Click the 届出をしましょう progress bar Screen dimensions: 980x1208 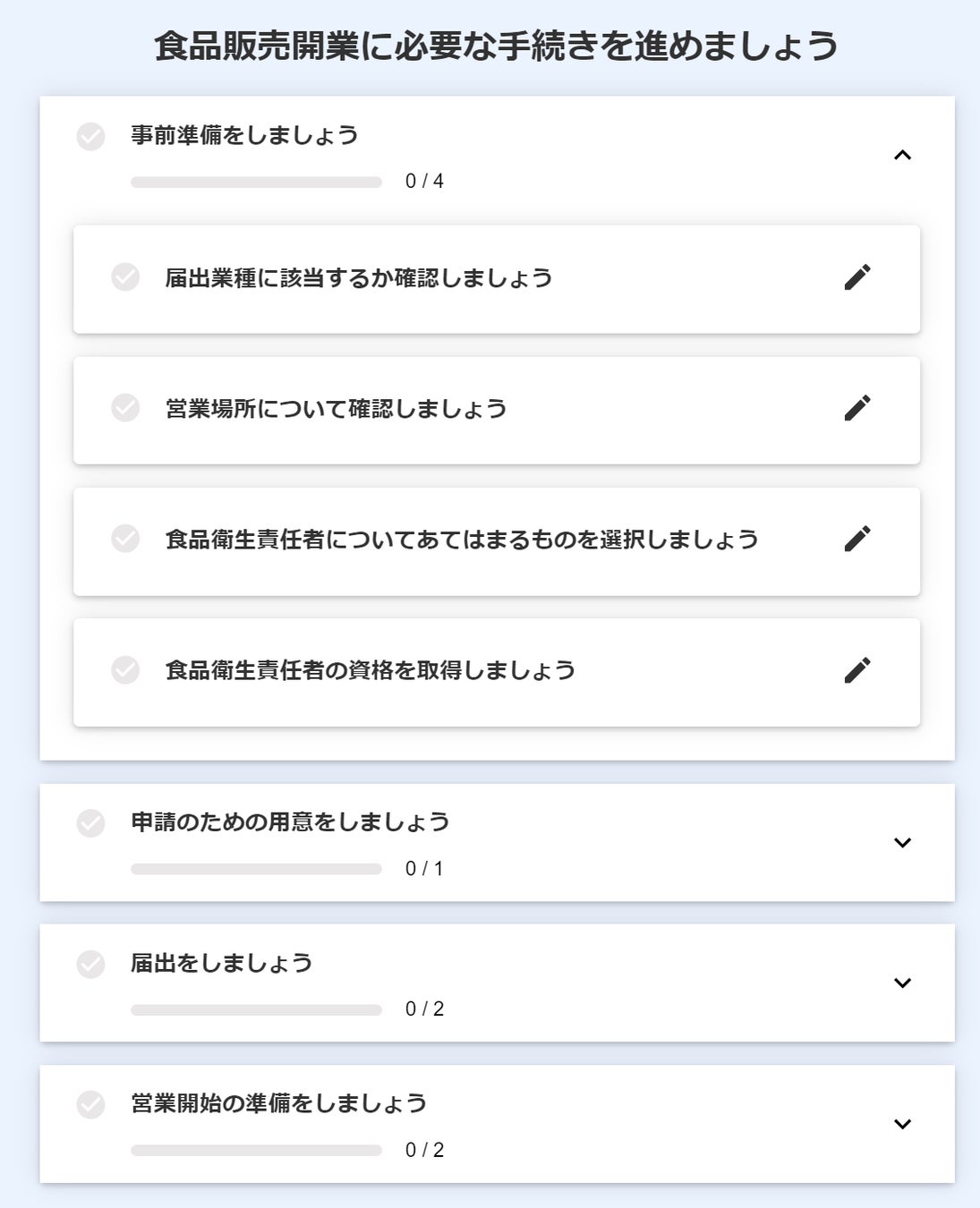(x=256, y=1010)
